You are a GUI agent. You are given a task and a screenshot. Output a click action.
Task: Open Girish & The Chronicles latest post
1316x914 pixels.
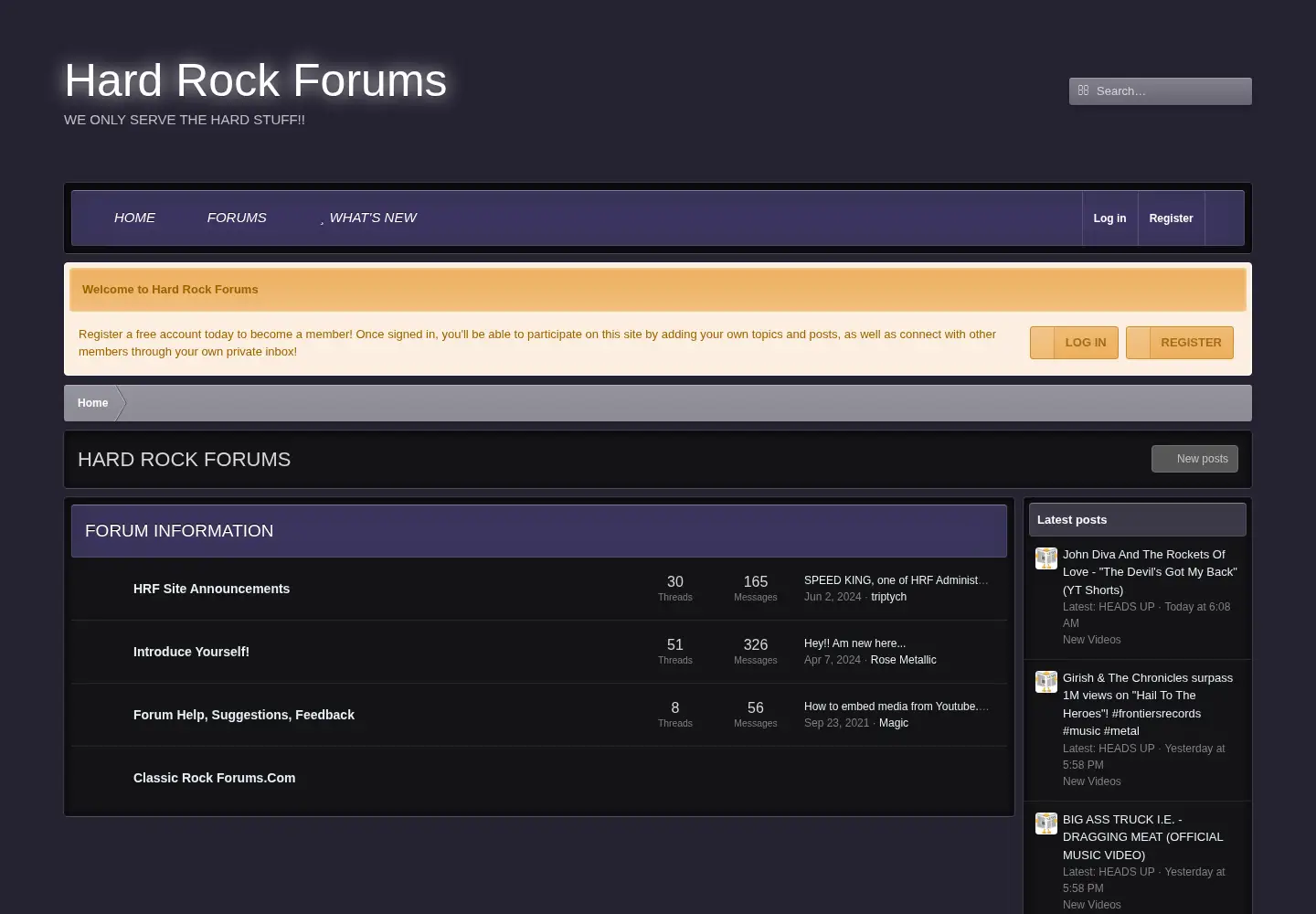(1148, 705)
